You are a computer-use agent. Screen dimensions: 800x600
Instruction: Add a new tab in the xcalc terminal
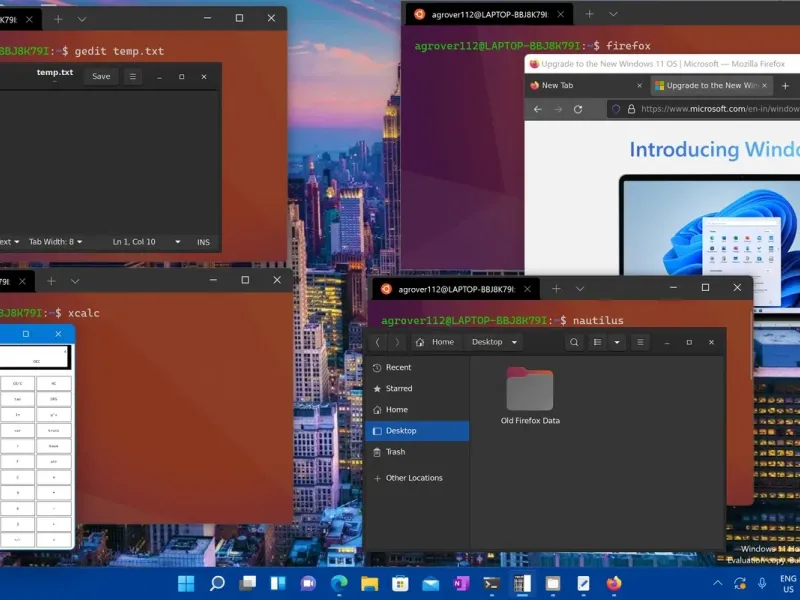coord(51,281)
